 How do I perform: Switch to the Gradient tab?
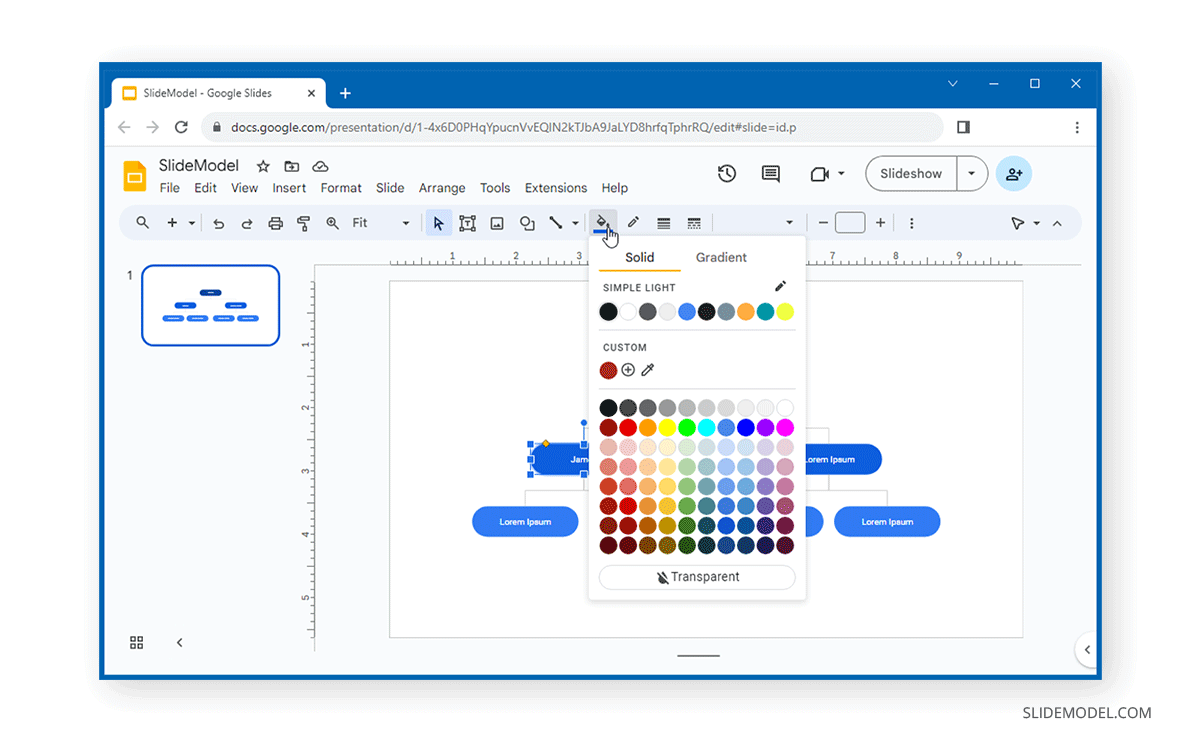[x=721, y=257]
